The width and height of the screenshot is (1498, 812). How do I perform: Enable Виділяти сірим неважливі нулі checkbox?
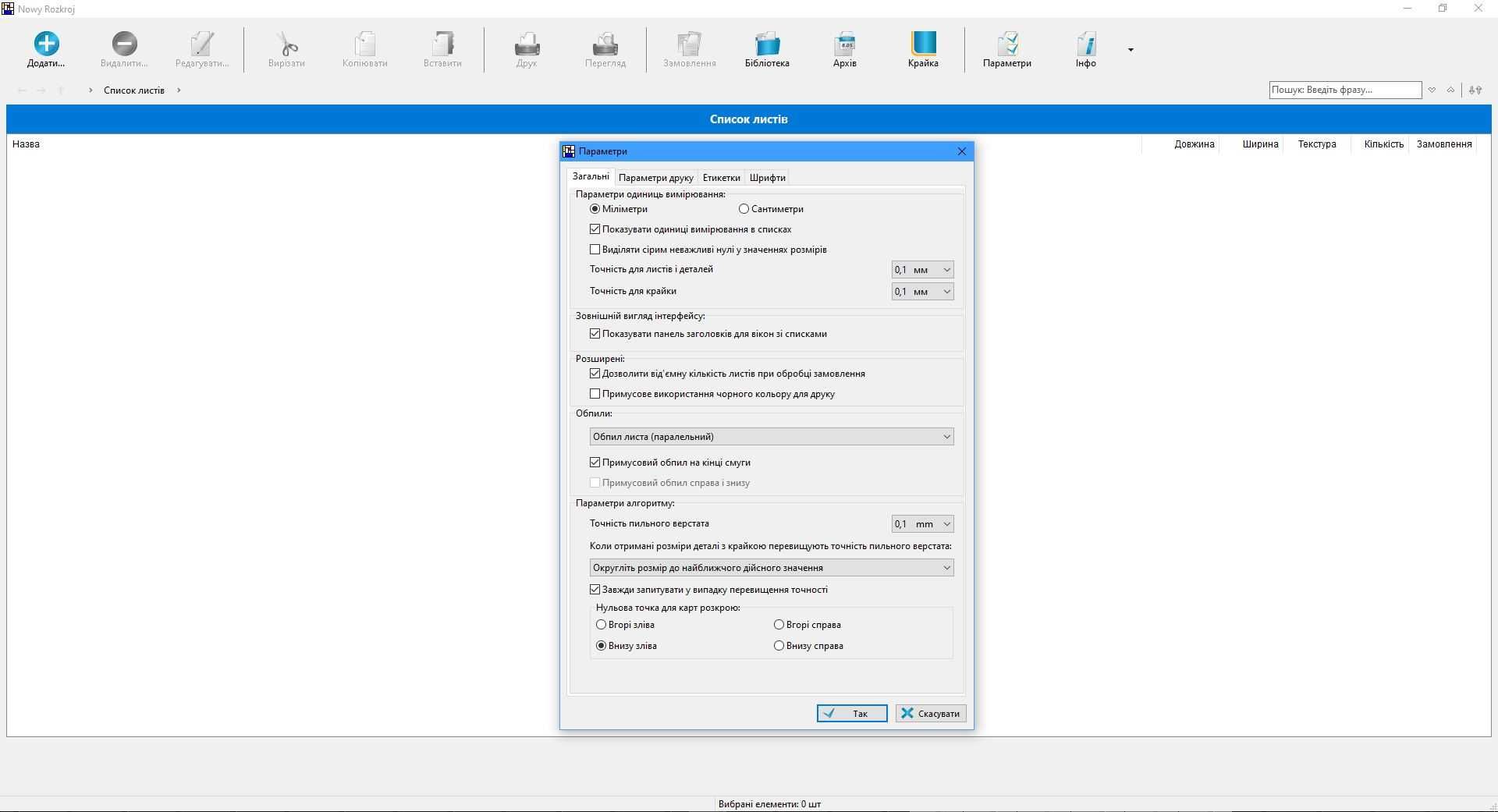(x=595, y=250)
